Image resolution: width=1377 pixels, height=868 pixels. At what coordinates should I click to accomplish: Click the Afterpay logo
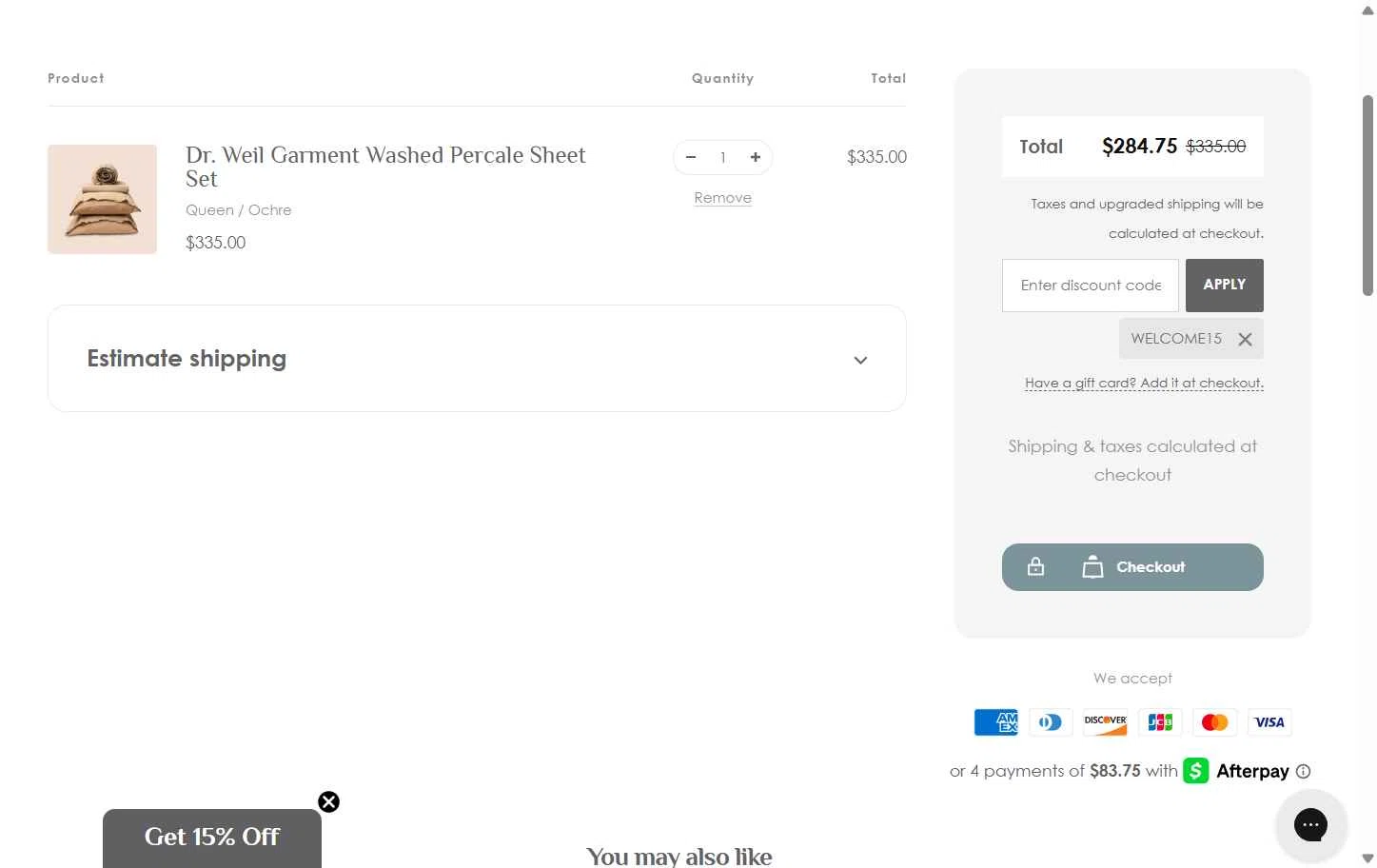coord(1236,771)
